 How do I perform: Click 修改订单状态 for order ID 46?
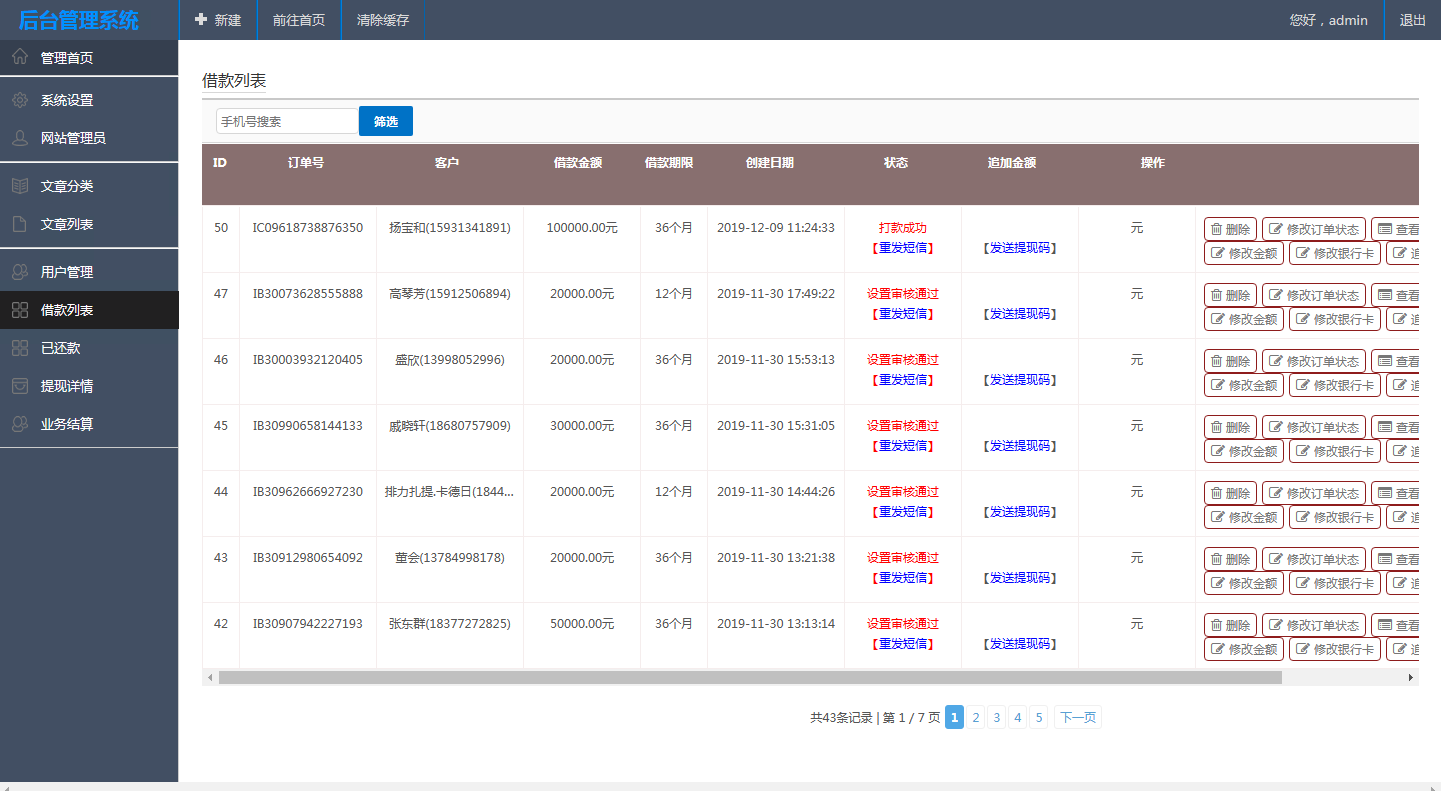[1314, 361]
